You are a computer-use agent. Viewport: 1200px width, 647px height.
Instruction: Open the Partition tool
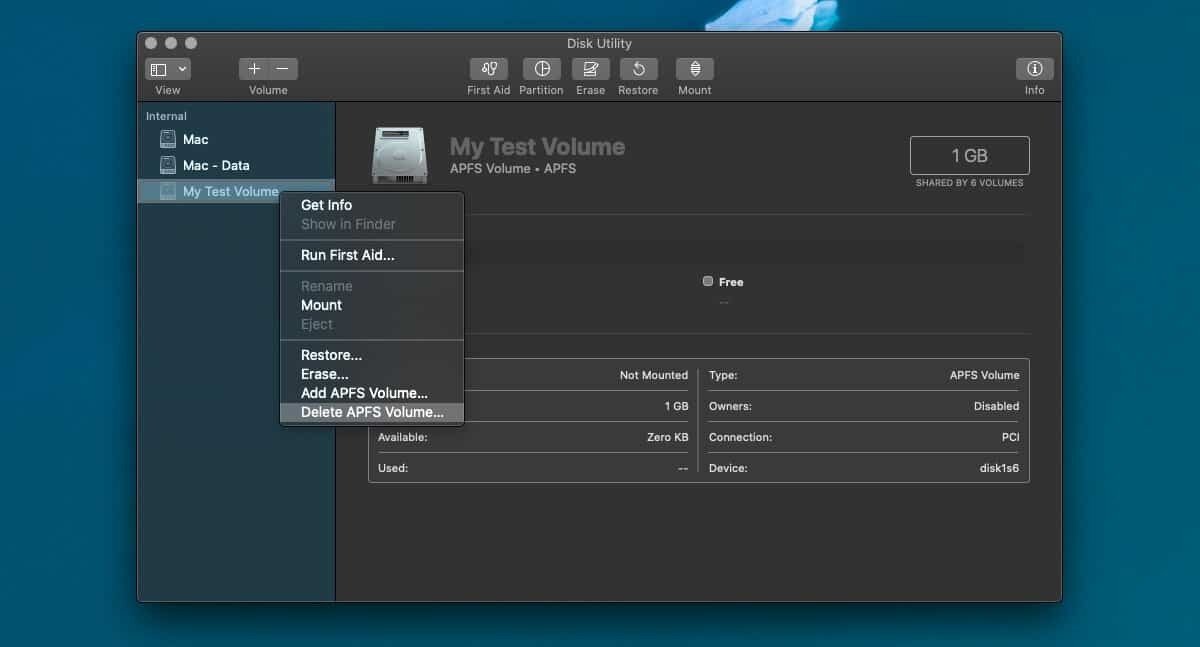tap(541, 69)
